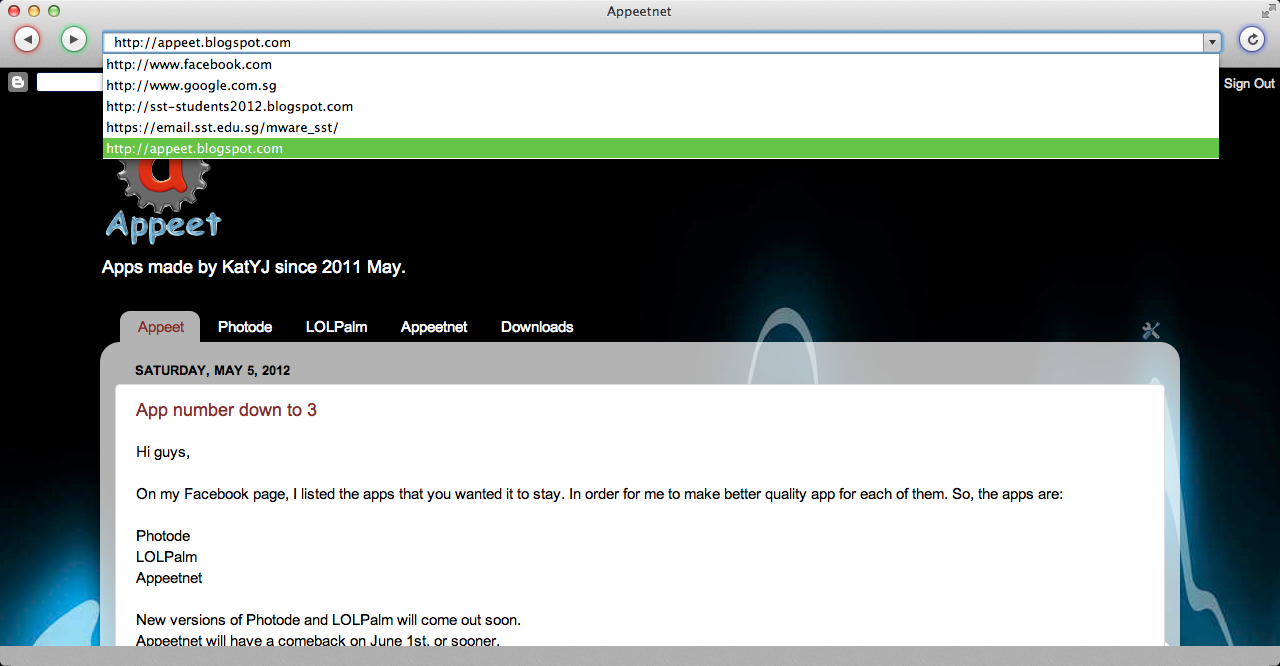The image size is (1280, 666).
Task: Click the 'New versions of Photode' sentence
Action: pyautogui.click(x=328, y=620)
